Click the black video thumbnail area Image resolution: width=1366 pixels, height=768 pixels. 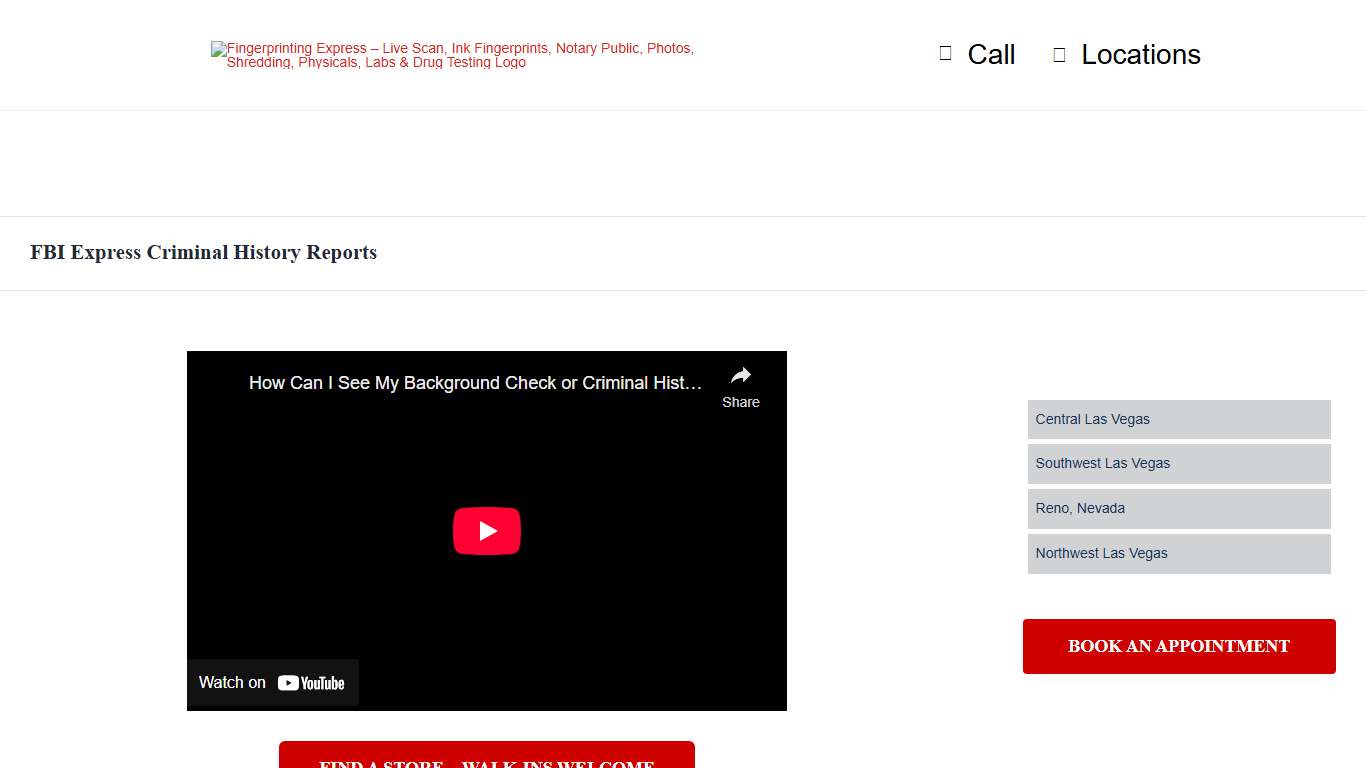click(x=600, y=600)
